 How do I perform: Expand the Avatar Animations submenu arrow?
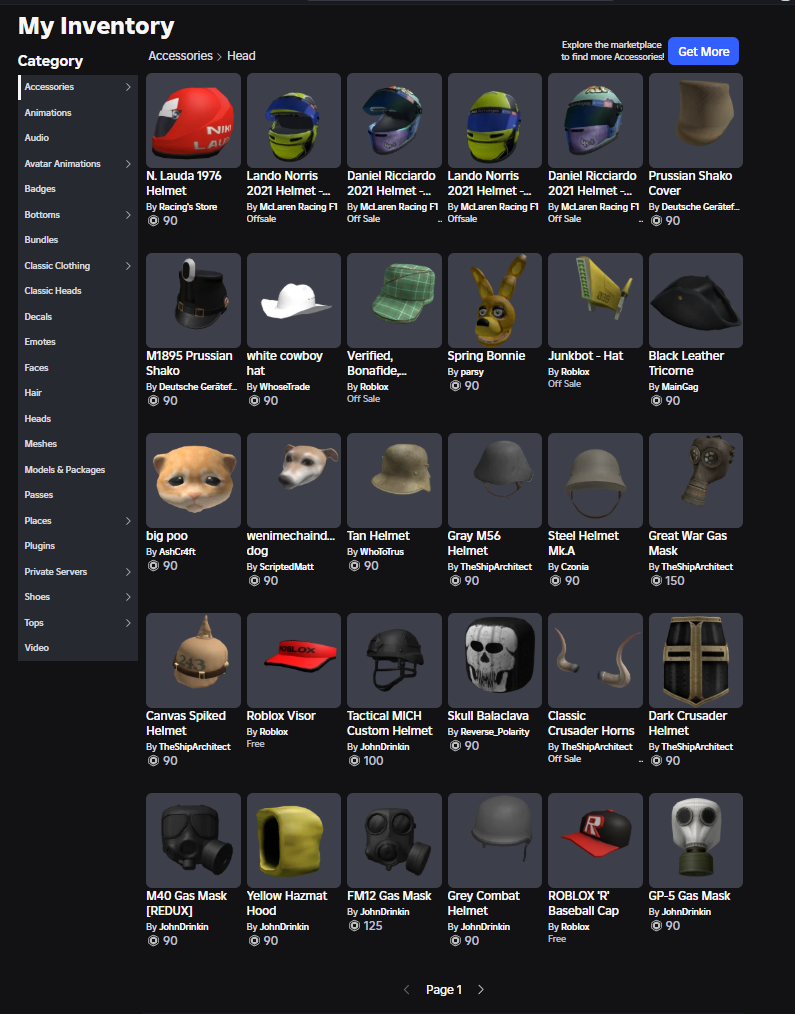click(x=128, y=164)
